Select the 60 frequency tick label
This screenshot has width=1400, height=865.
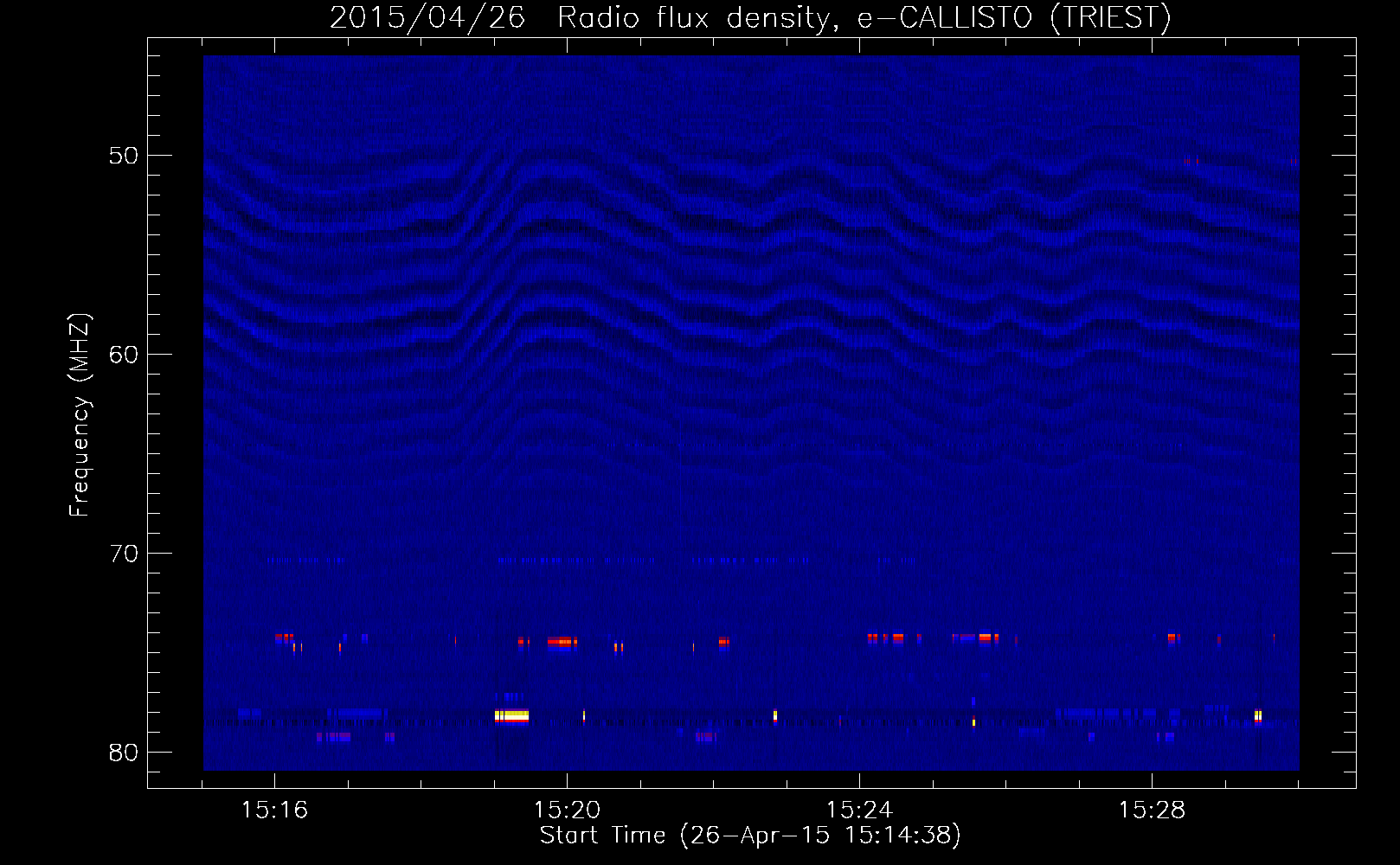[x=124, y=355]
